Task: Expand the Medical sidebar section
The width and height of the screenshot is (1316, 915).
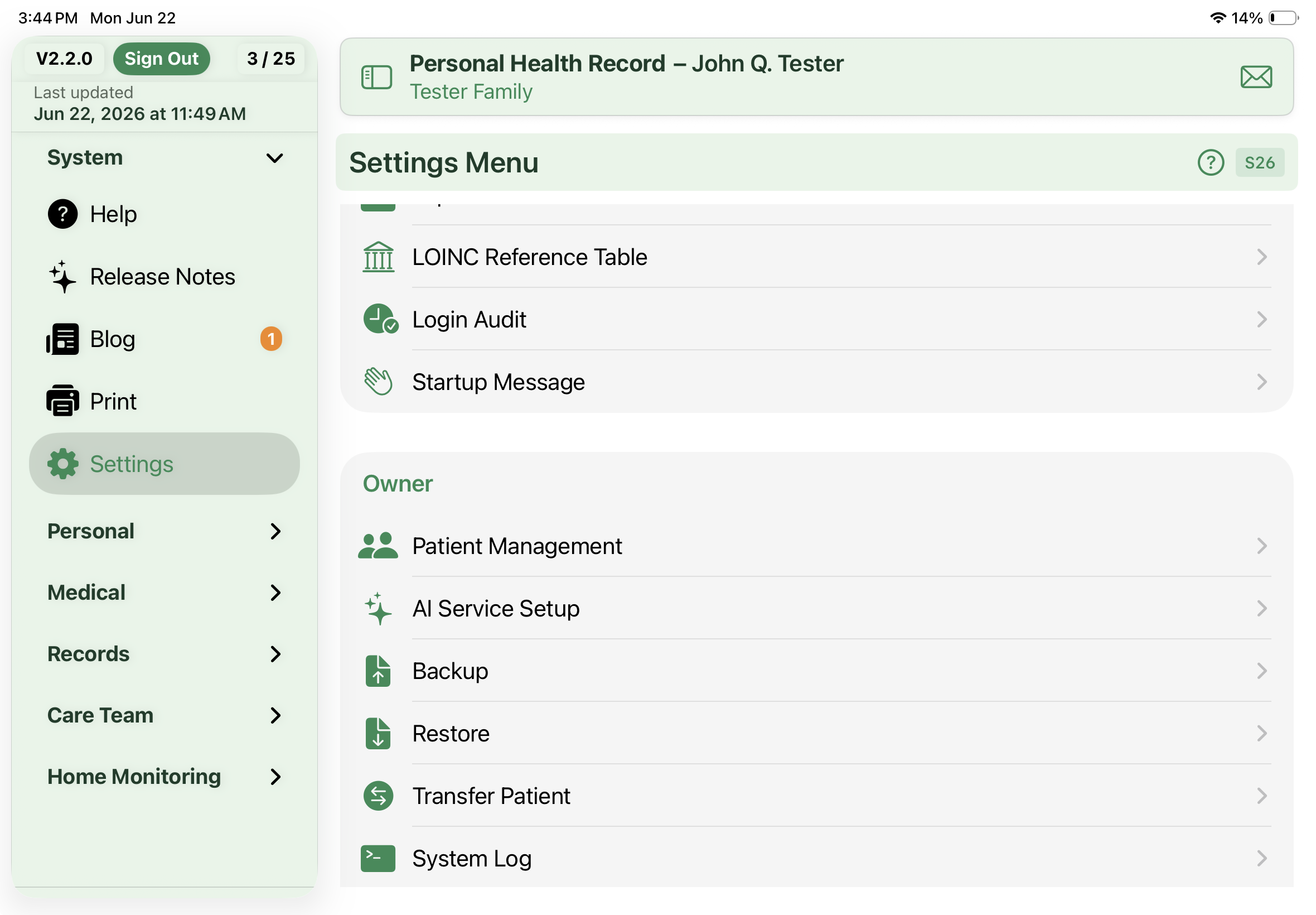Action: coord(164,592)
